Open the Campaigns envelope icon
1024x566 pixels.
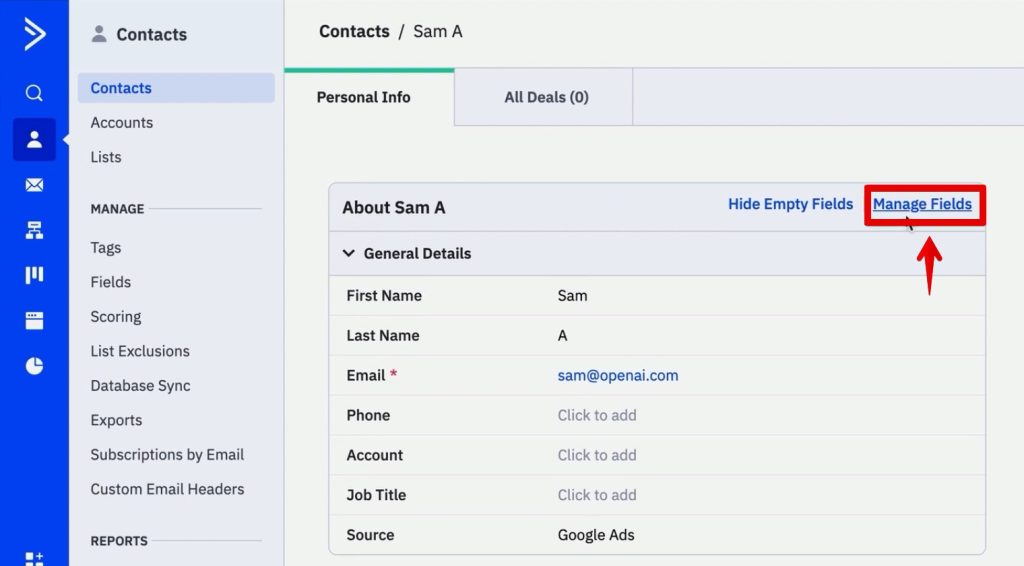[34, 185]
